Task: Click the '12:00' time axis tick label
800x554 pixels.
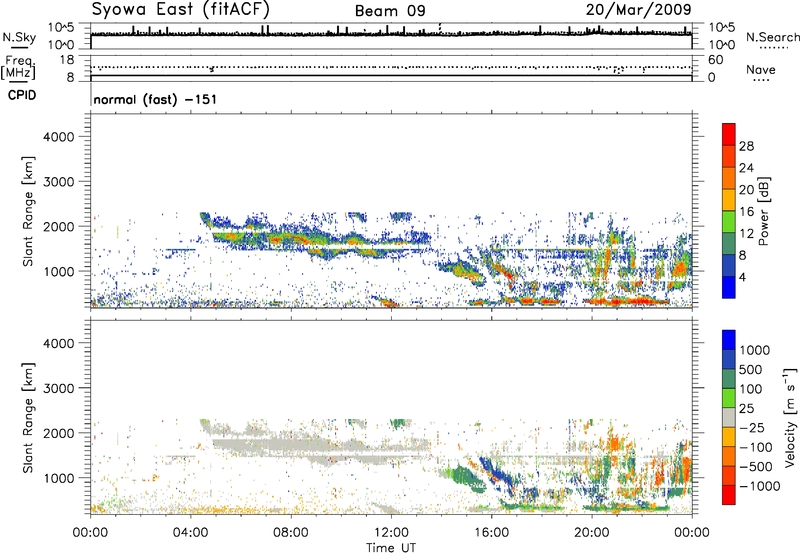Action: tap(391, 533)
